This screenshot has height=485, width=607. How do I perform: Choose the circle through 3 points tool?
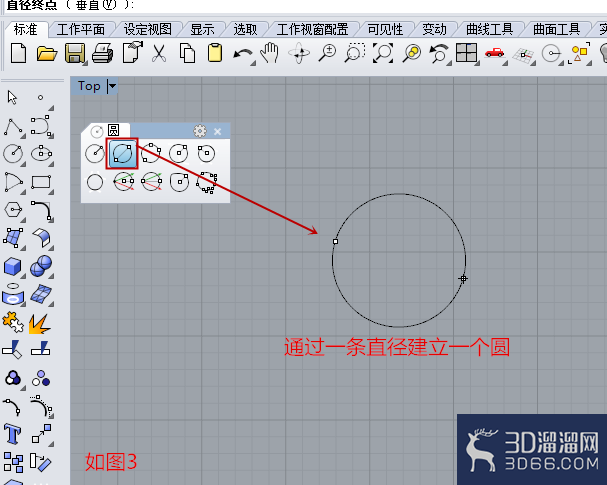151,153
